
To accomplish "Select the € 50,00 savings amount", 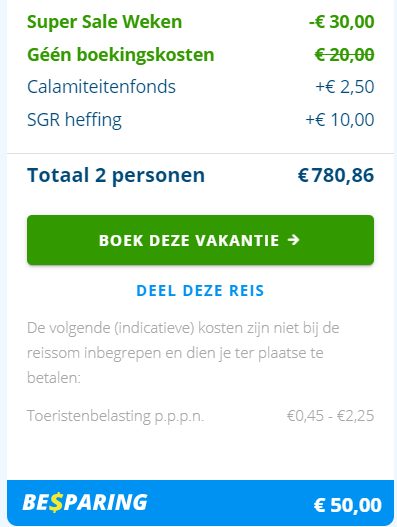I will tap(348, 505).
